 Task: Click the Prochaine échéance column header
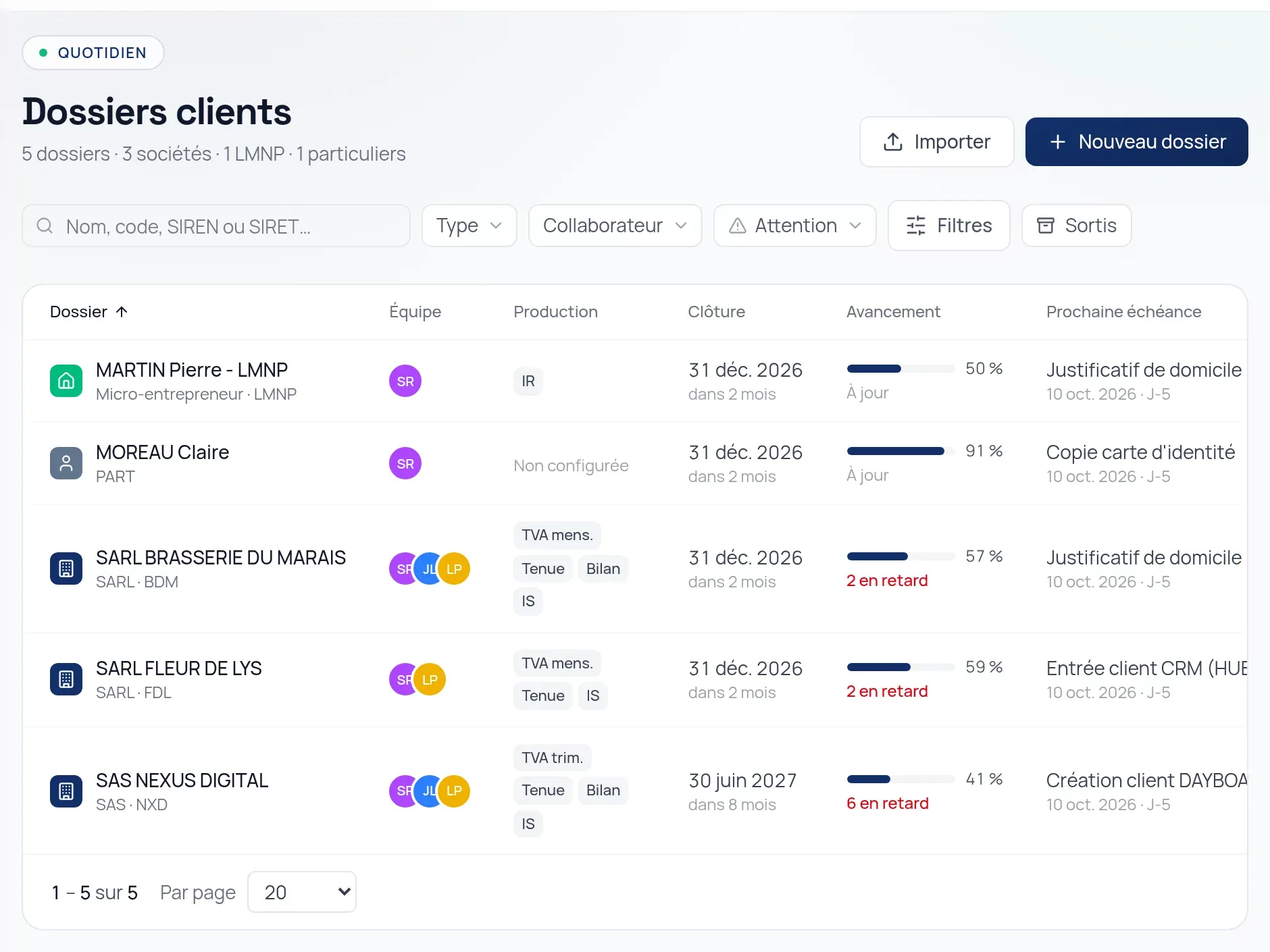tap(1123, 312)
